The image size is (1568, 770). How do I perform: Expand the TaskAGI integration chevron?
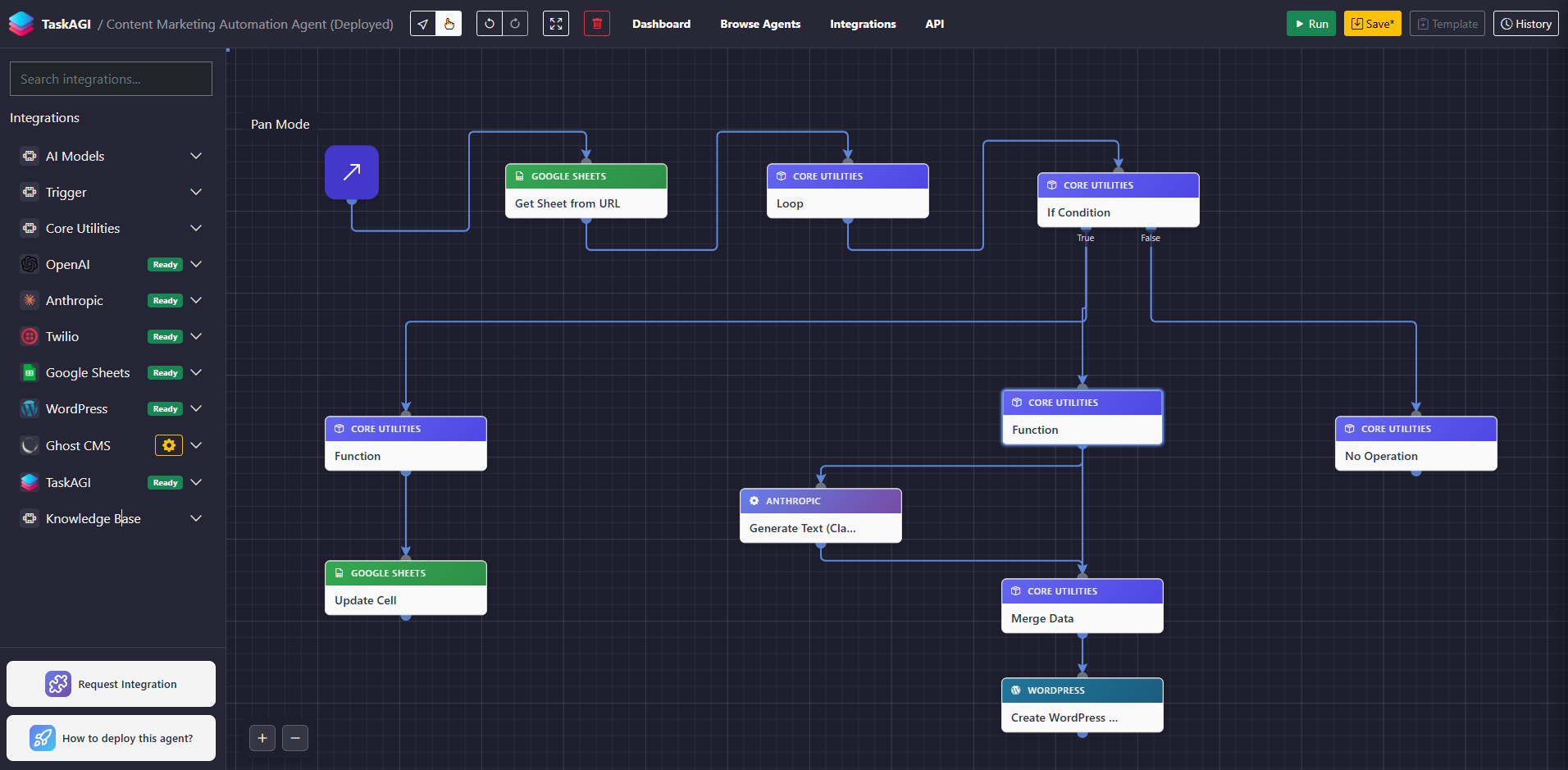(196, 482)
